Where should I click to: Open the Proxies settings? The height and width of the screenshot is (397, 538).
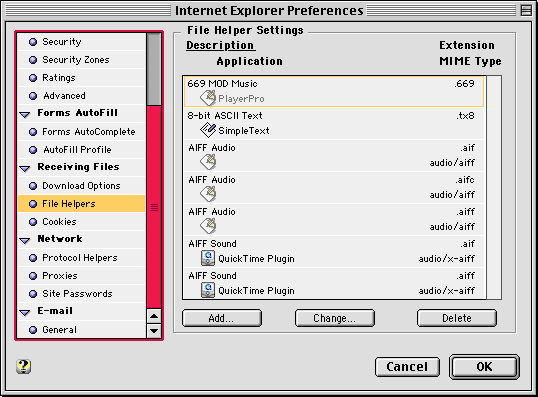click(x=82, y=276)
